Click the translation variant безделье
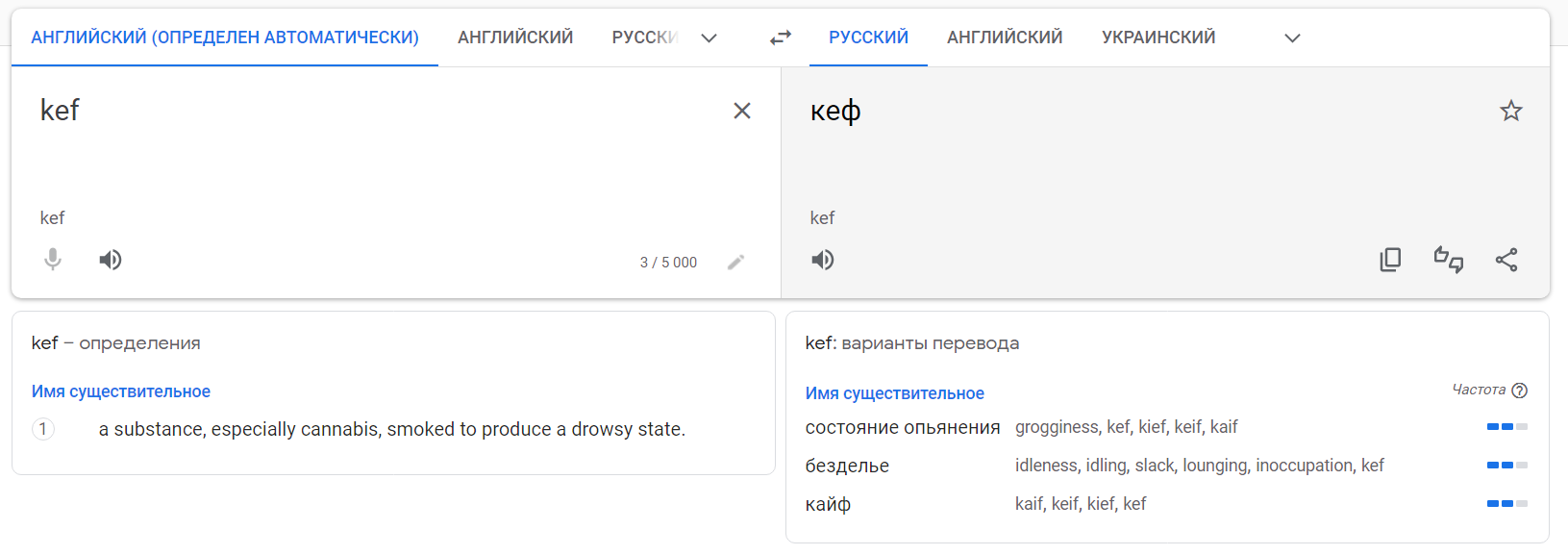Viewport: 1568px width, 555px height. [x=847, y=466]
